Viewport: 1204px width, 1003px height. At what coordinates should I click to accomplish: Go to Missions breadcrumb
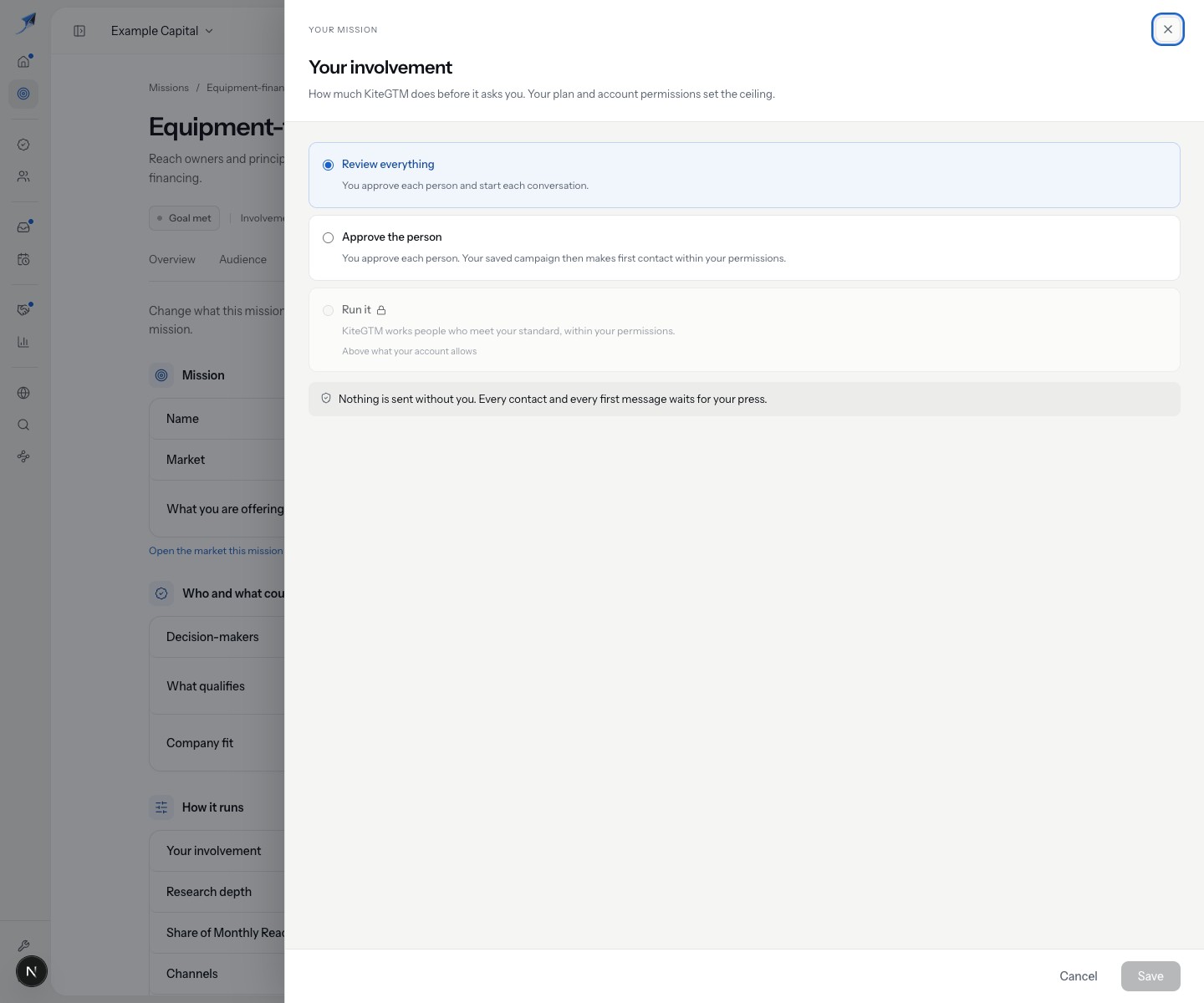[169, 88]
